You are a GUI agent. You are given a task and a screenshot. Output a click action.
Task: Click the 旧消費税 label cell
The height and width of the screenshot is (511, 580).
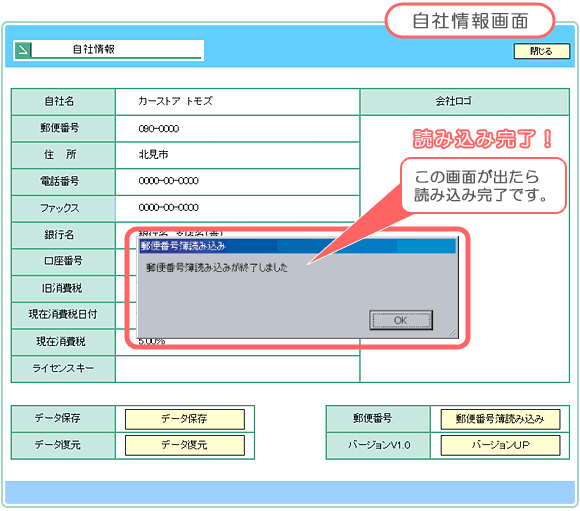point(63,289)
